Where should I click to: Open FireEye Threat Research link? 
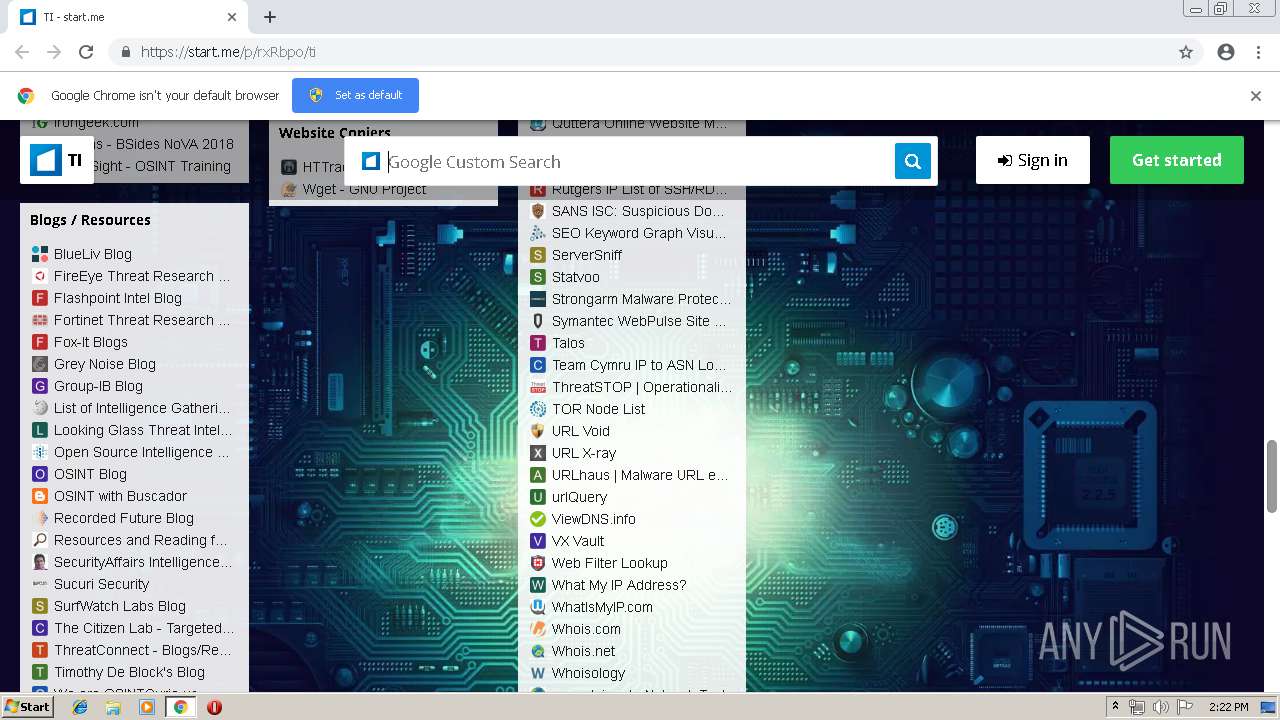tap(142, 276)
